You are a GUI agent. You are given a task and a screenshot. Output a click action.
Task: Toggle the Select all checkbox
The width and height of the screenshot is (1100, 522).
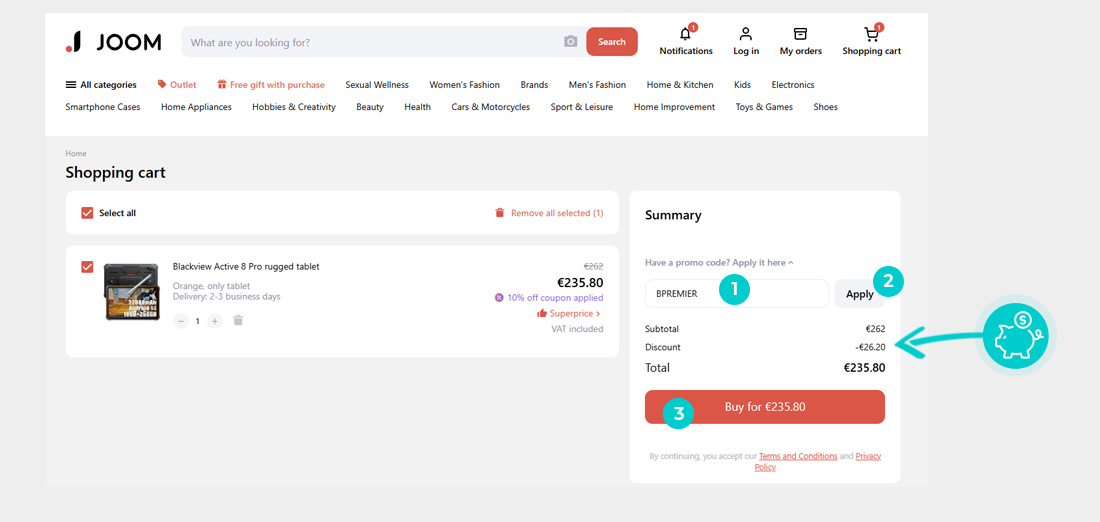(x=87, y=213)
